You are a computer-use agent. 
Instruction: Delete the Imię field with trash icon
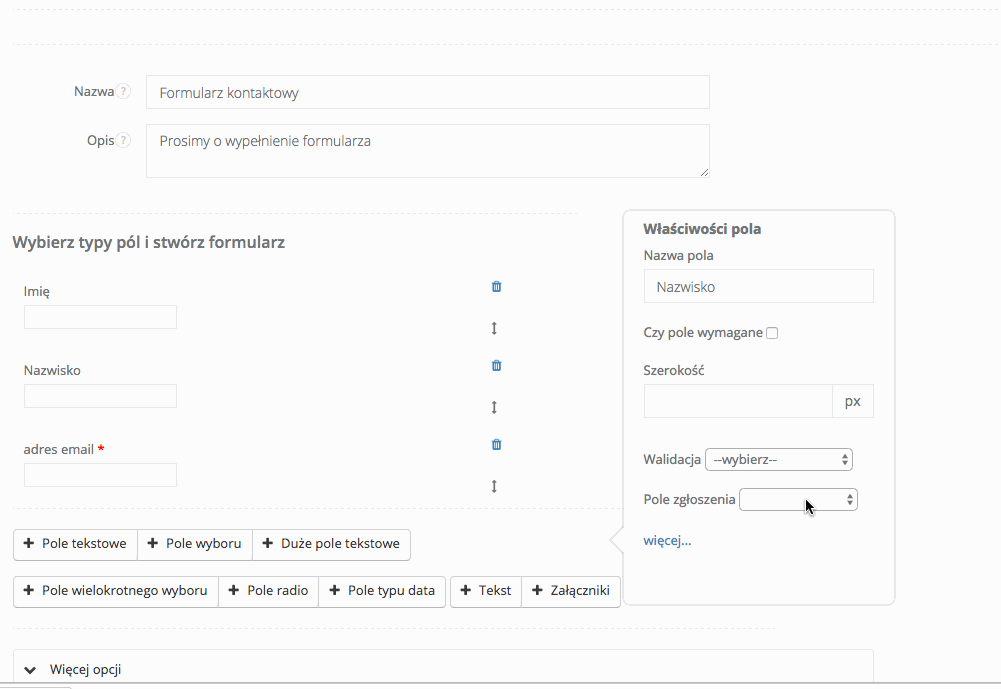pos(496,287)
